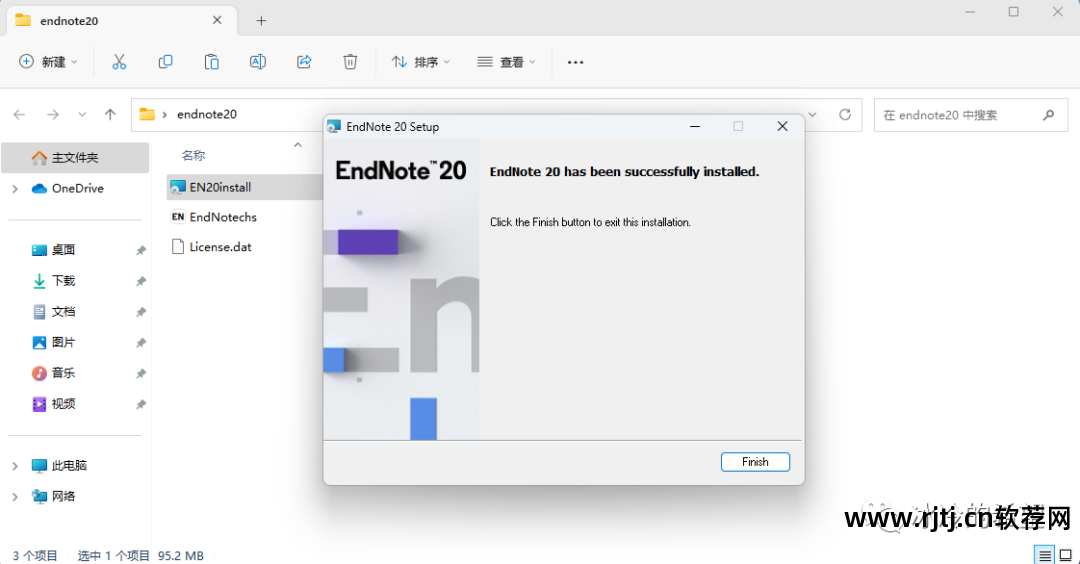The width and height of the screenshot is (1080, 564).
Task: Expand the address bar history dropdown
Action: click(x=813, y=114)
